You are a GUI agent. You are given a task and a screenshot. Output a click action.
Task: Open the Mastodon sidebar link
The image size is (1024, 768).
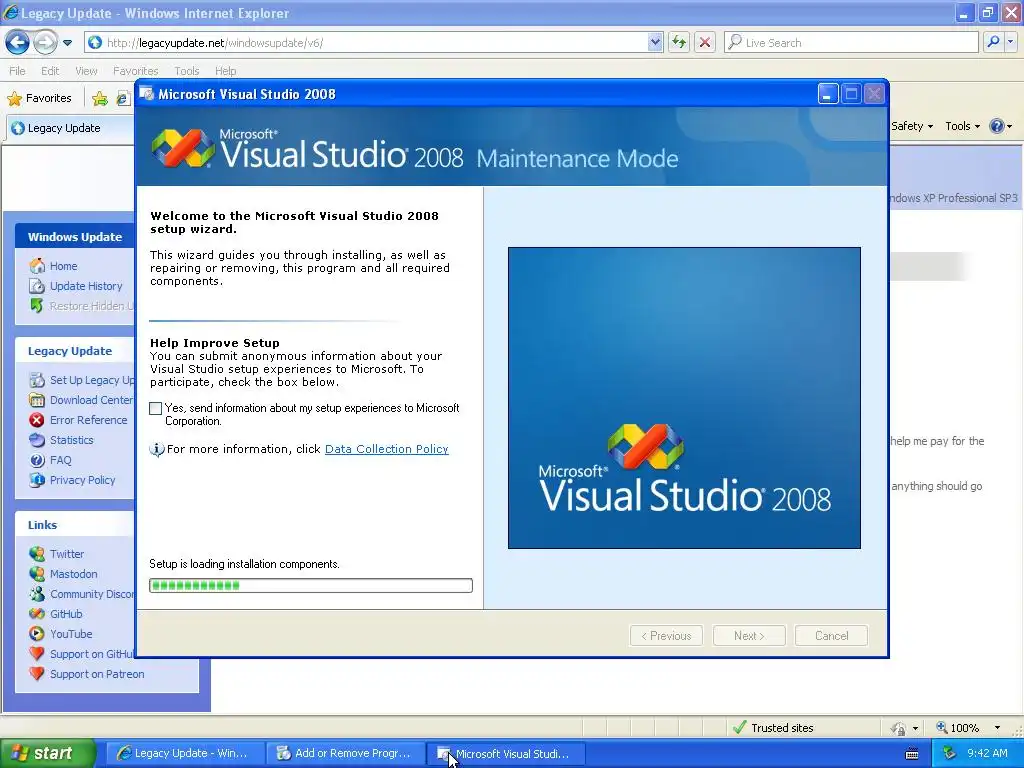coord(74,574)
